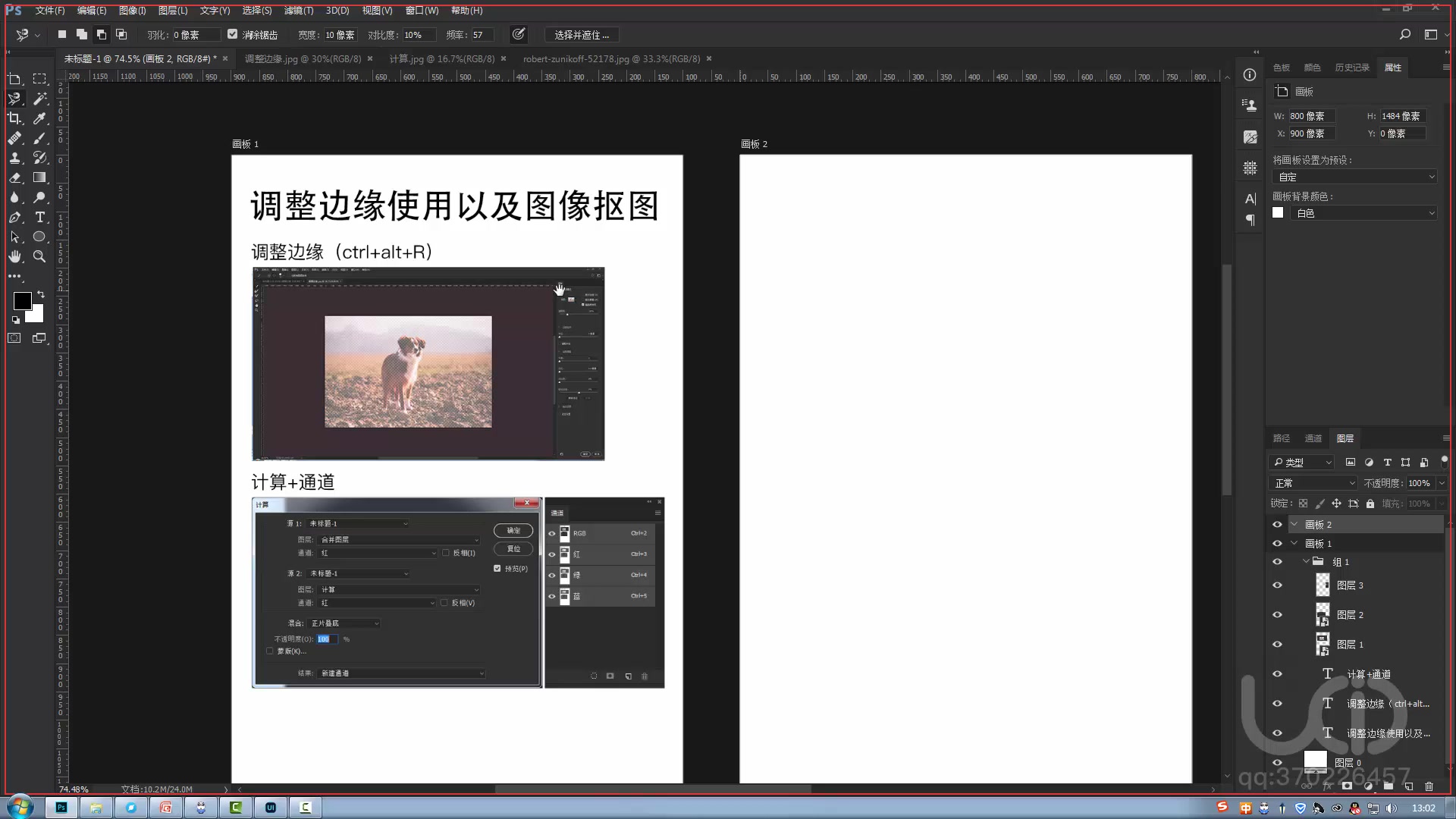Select the Clone Stamp tool
The image size is (1456, 819).
point(14,158)
